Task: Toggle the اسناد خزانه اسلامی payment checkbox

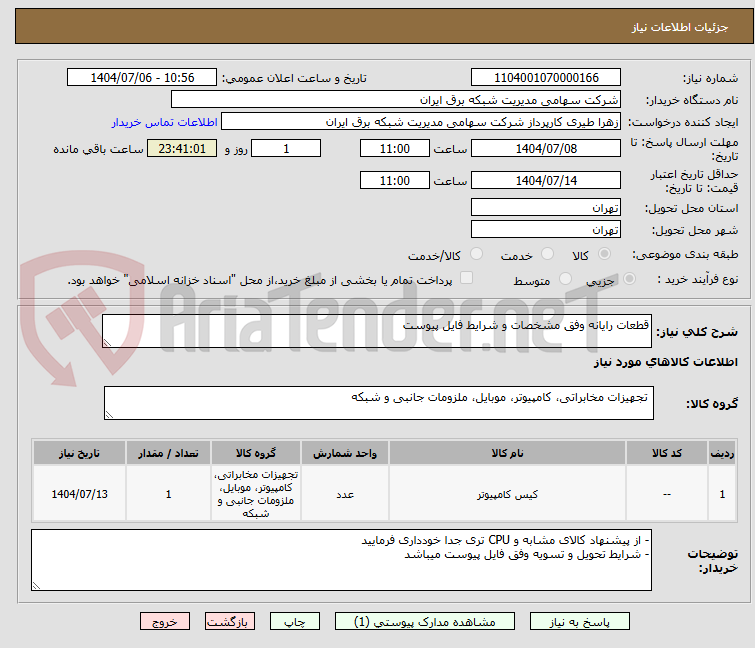Action: (467, 278)
